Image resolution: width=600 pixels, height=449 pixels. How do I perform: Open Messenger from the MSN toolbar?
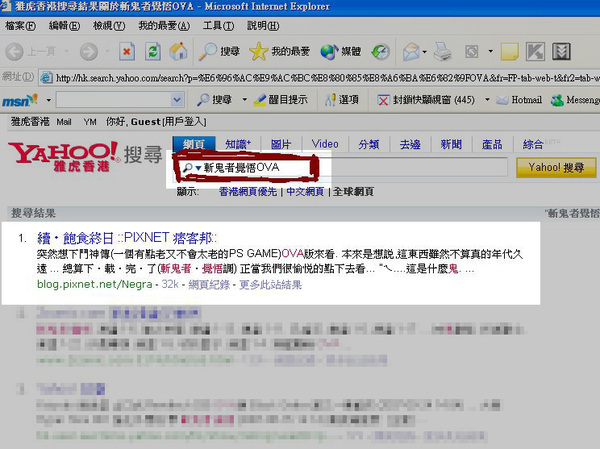tap(575, 100)
